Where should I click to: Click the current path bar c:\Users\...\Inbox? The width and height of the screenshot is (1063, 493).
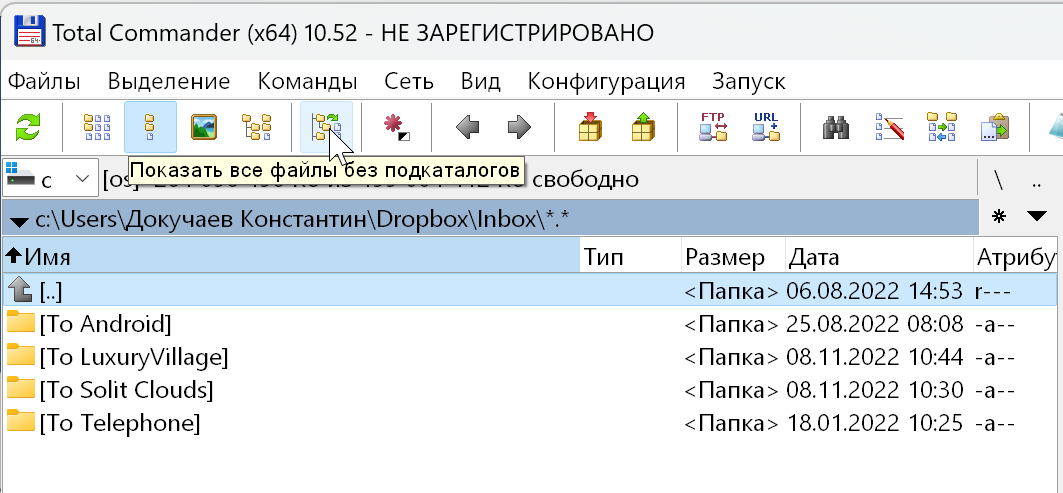[x=492, y=218]
